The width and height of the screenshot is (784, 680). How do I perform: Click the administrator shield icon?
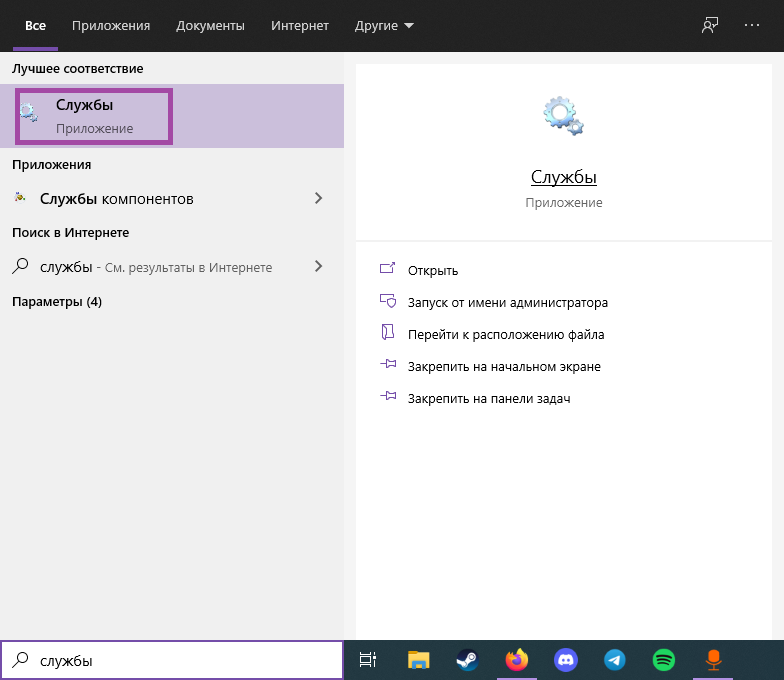[388, 300]
